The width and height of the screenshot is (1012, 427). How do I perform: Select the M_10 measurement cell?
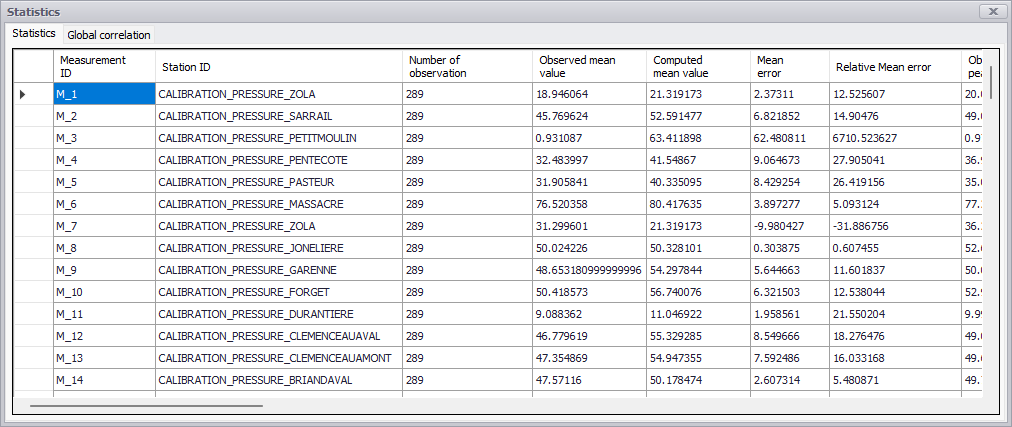point(104,292)
